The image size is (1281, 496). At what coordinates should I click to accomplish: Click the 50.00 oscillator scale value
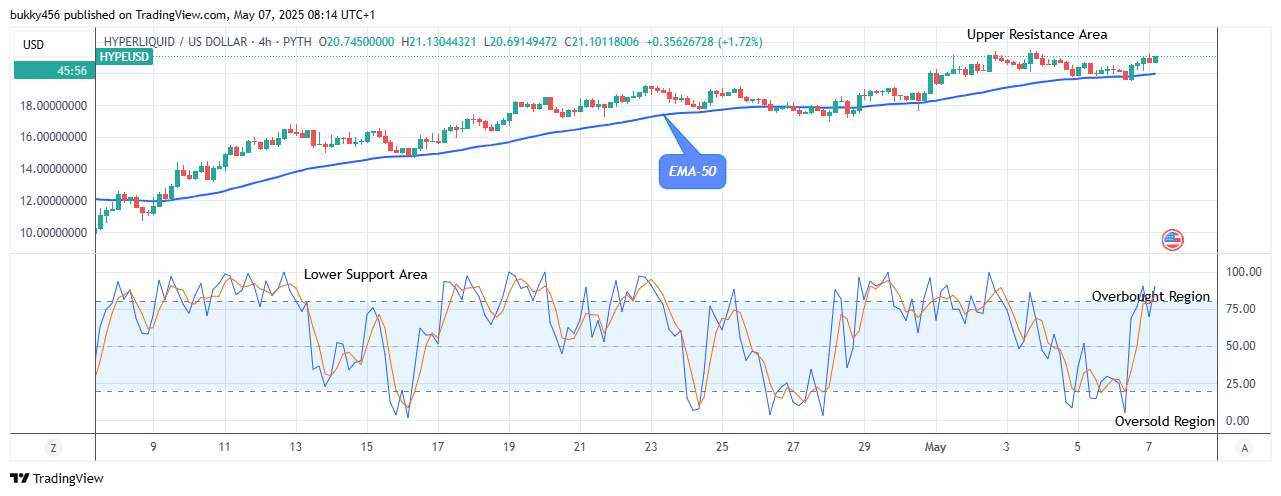(1240, 346)
